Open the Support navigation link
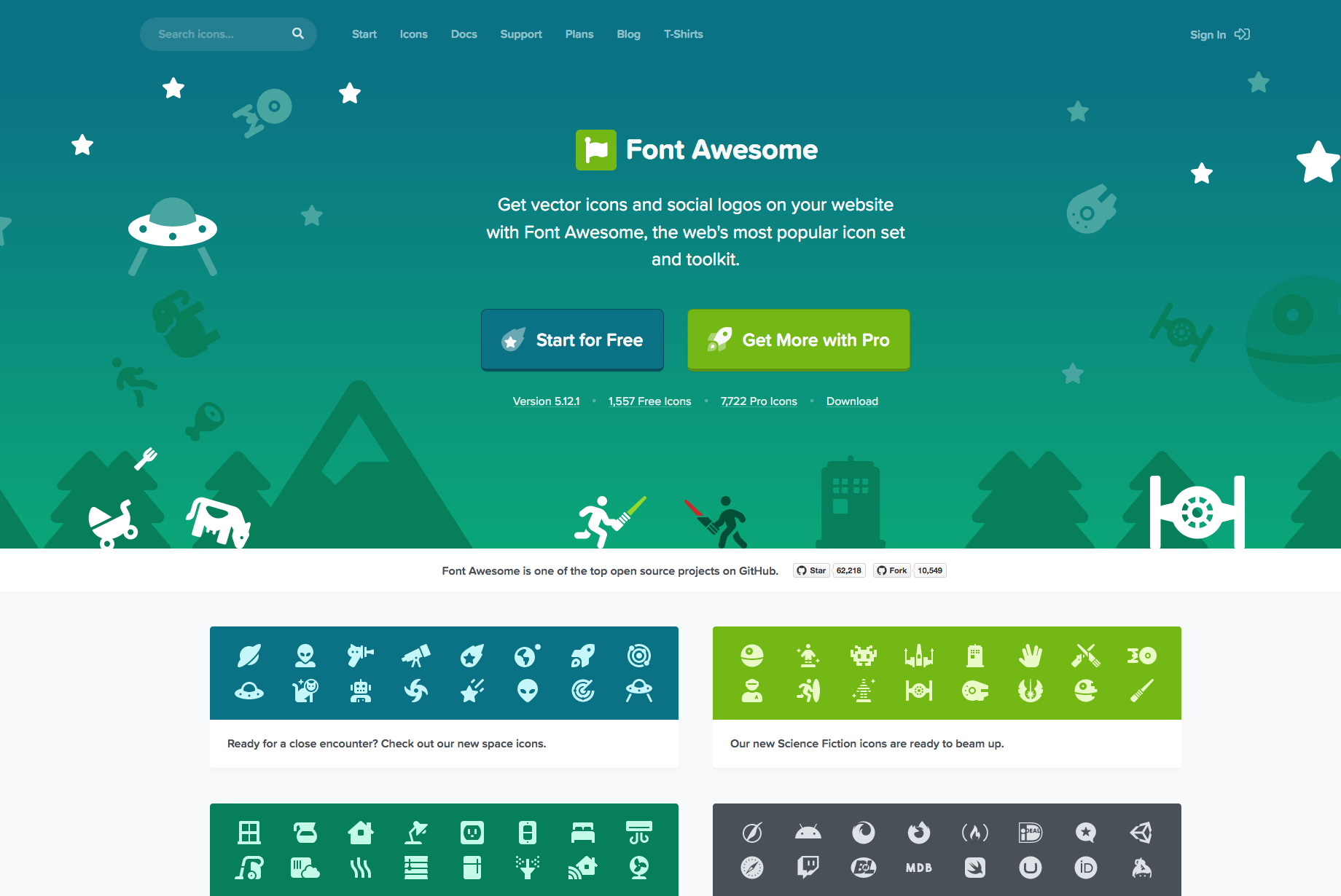The height and width of the screenshot is (896, 1341). click(x=521, y=34)
